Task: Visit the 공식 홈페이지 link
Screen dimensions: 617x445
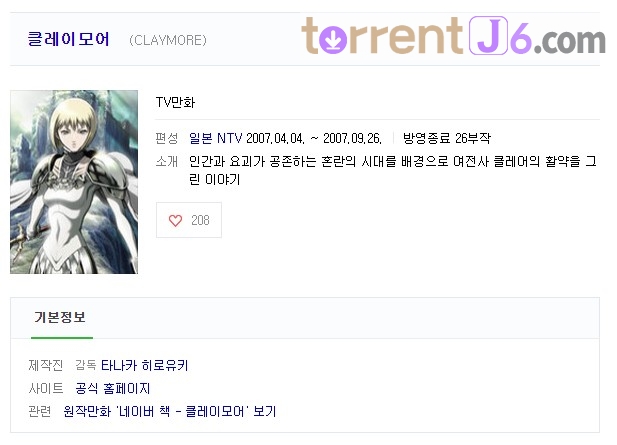Action: point(113,389)
